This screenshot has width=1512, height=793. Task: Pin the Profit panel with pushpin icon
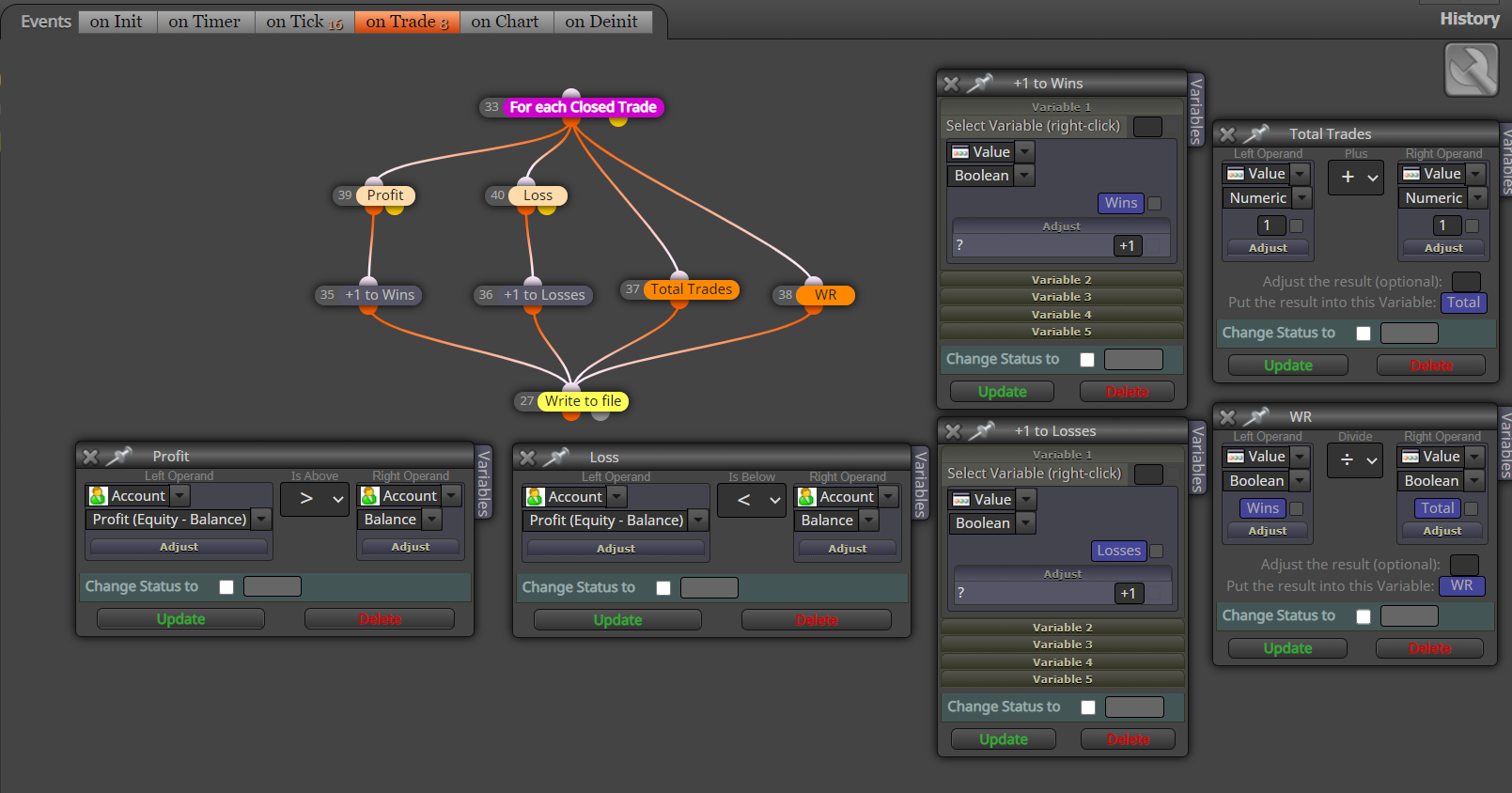118,456
